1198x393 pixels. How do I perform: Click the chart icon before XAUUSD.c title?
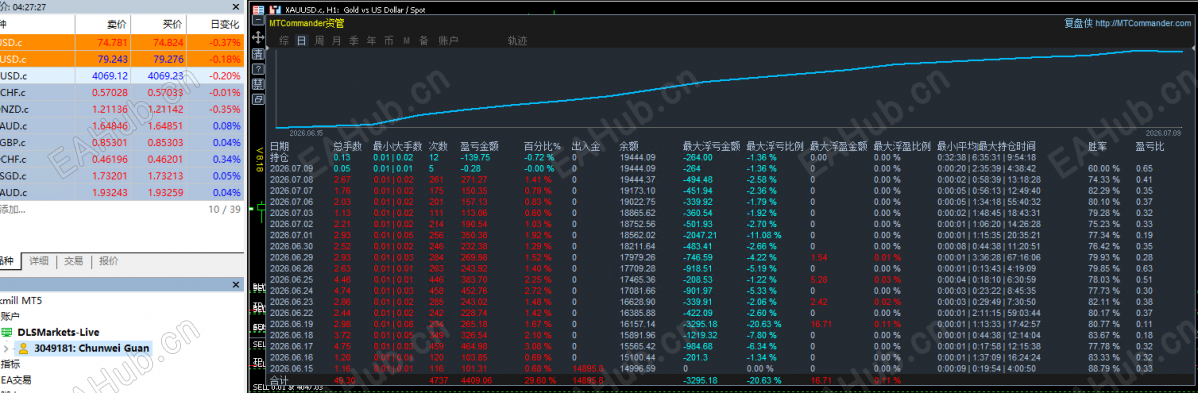274,10
